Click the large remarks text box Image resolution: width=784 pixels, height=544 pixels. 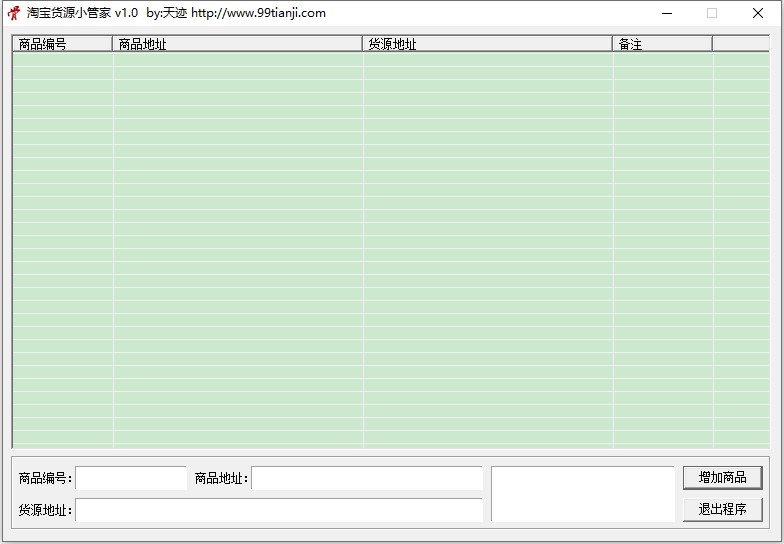click(583, 494)
